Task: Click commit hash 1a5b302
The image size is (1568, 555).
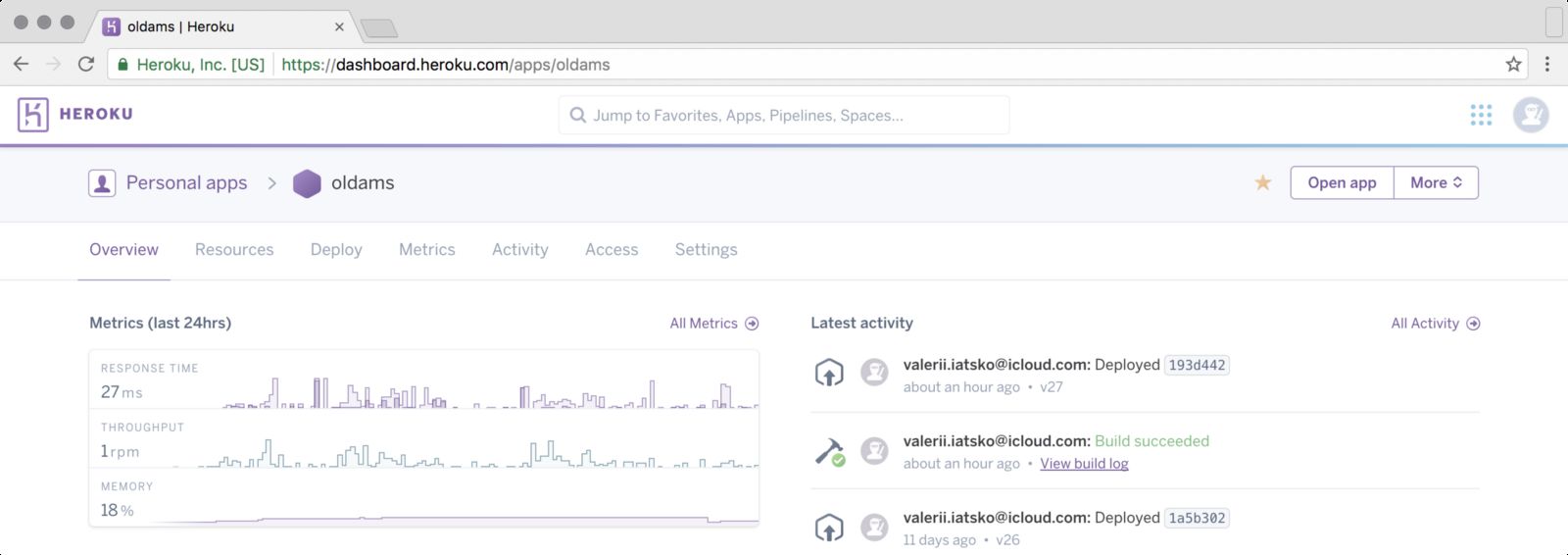Action: pyautogui.click(x=1197, y=518)
